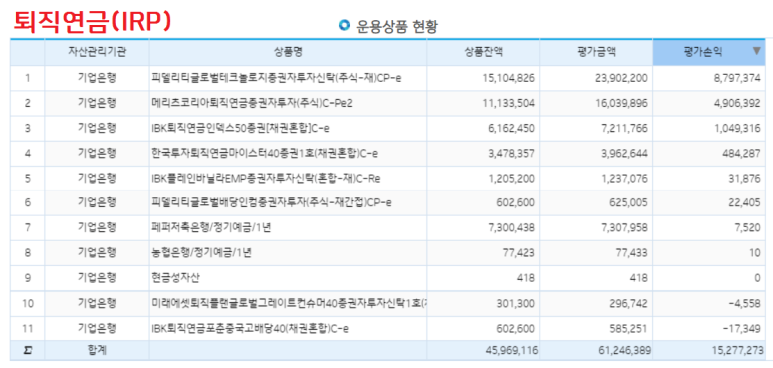Click balance value 11,133,504
The image size is (773, 368).
(510, 103)
